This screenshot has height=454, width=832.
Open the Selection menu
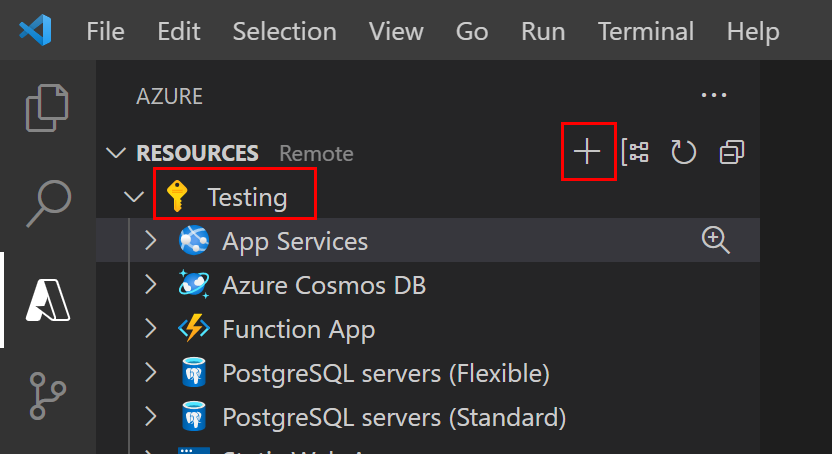pyautogui.click(x=284, y=31)
